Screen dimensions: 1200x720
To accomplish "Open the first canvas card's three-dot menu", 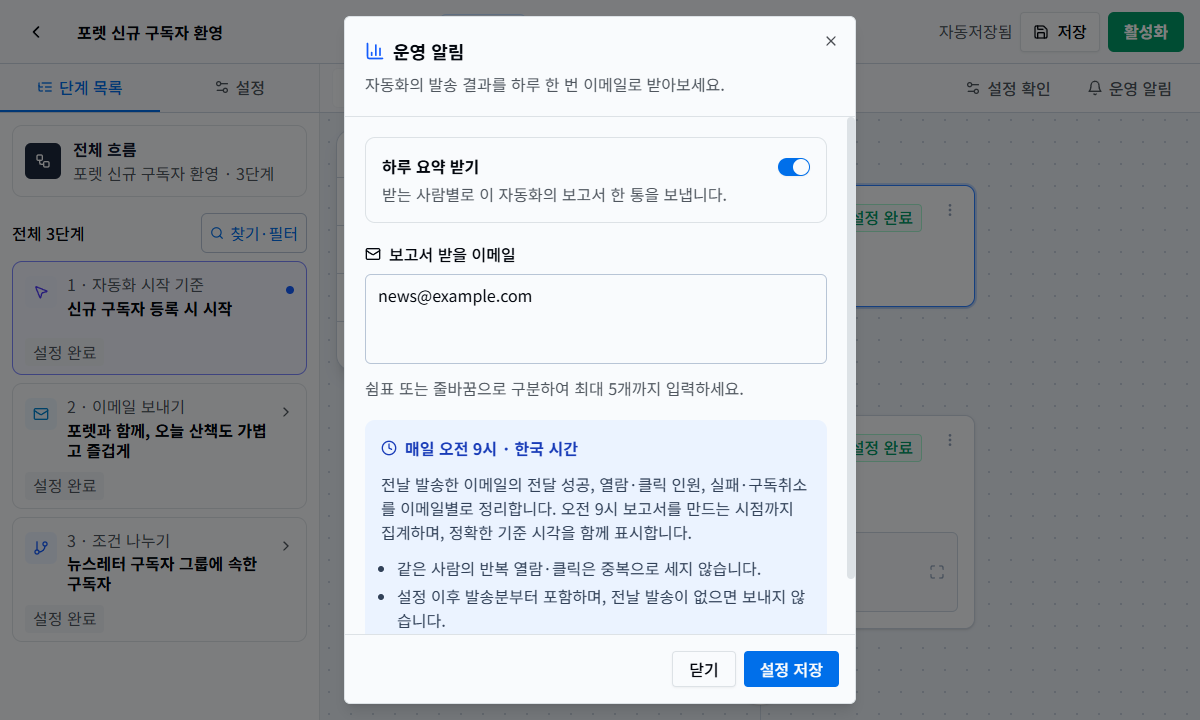I will coord(950,210).
